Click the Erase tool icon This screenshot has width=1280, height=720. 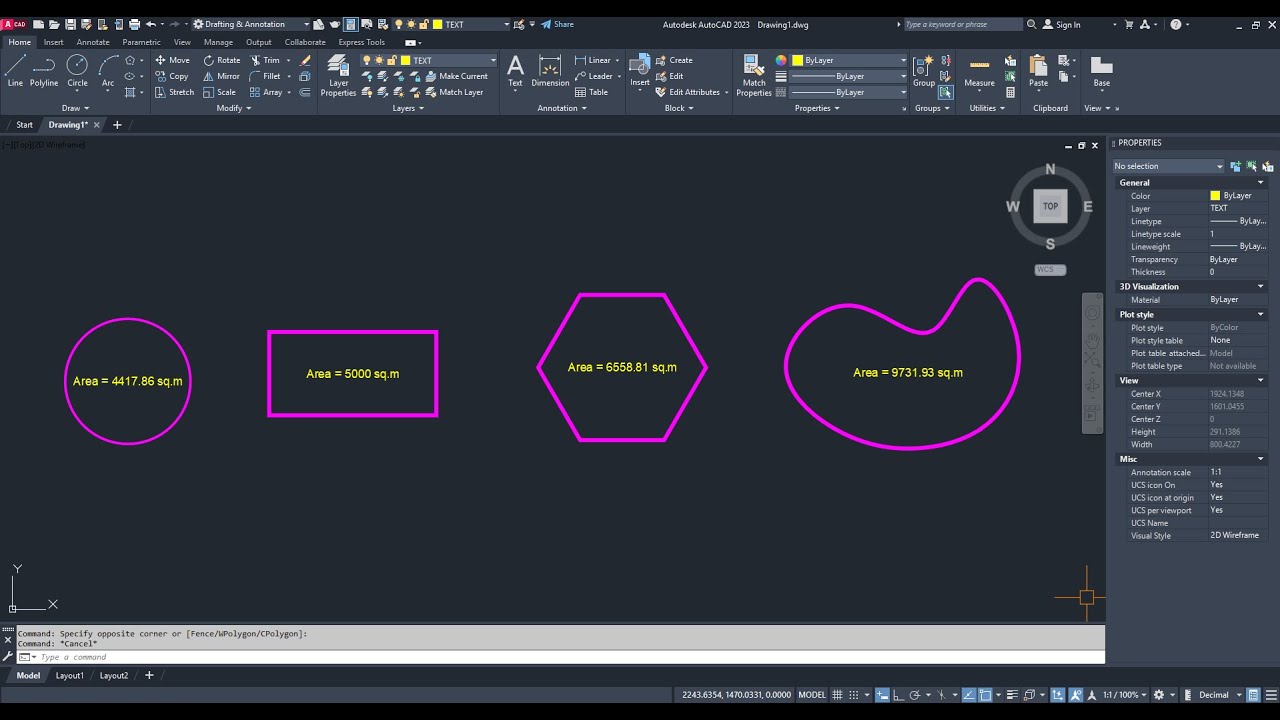pyautogui.click(x=305, y=60)
